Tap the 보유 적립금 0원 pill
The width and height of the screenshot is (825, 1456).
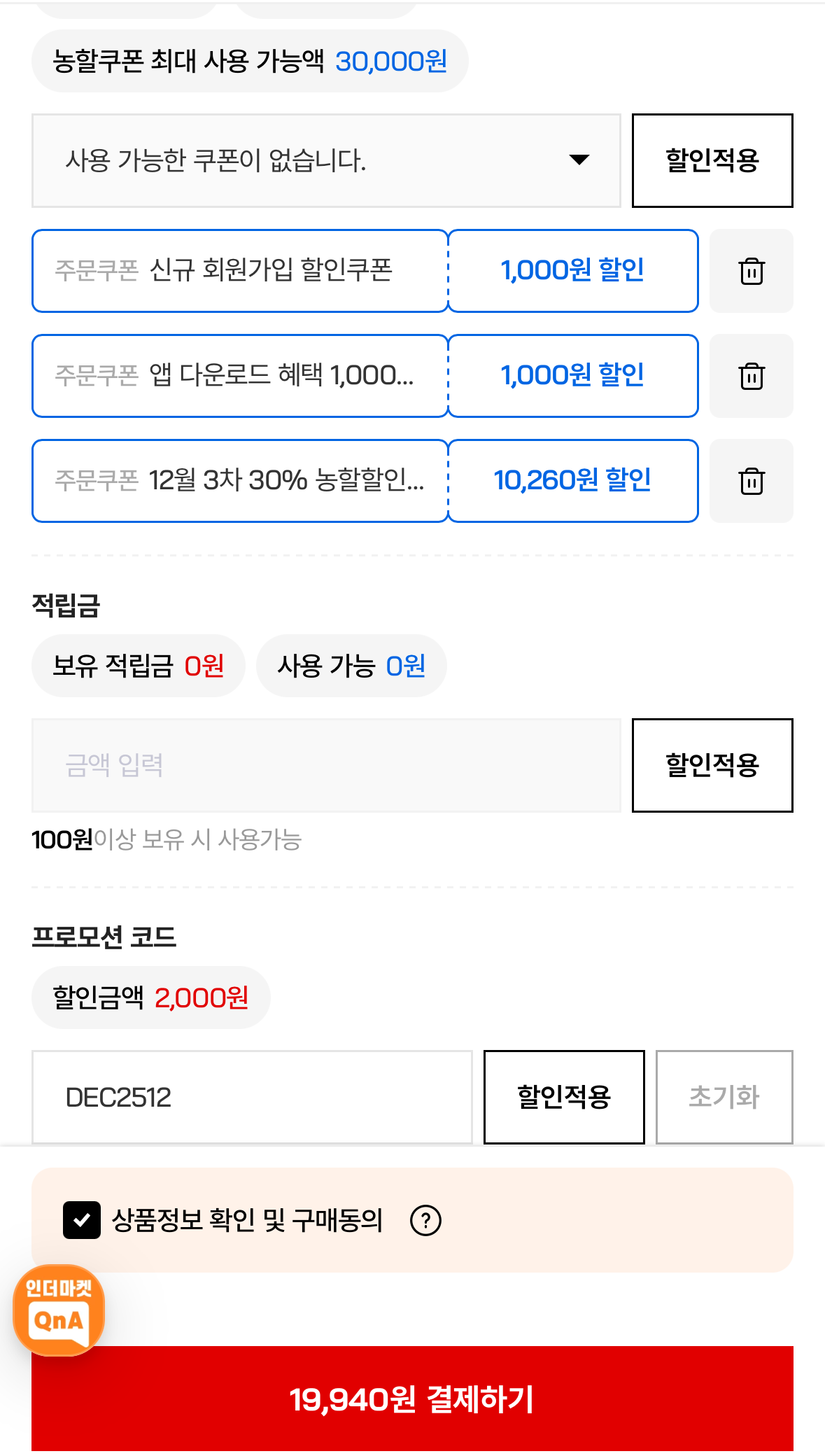click(x=139, y=666)
